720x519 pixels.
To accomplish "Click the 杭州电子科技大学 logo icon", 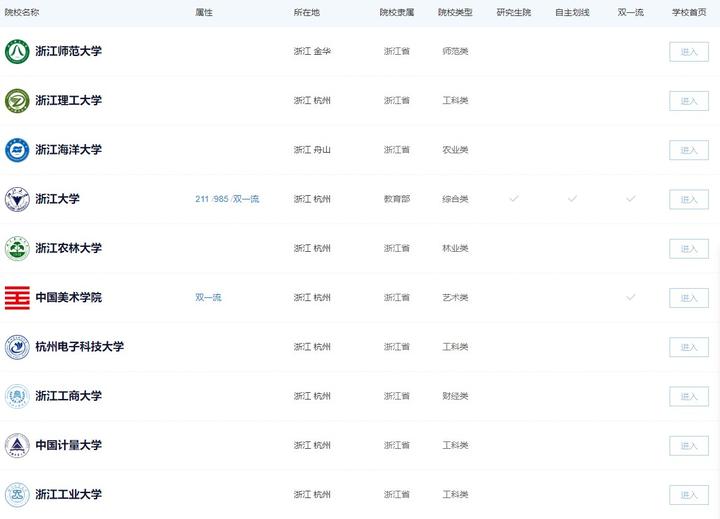I will pos(17,347).
